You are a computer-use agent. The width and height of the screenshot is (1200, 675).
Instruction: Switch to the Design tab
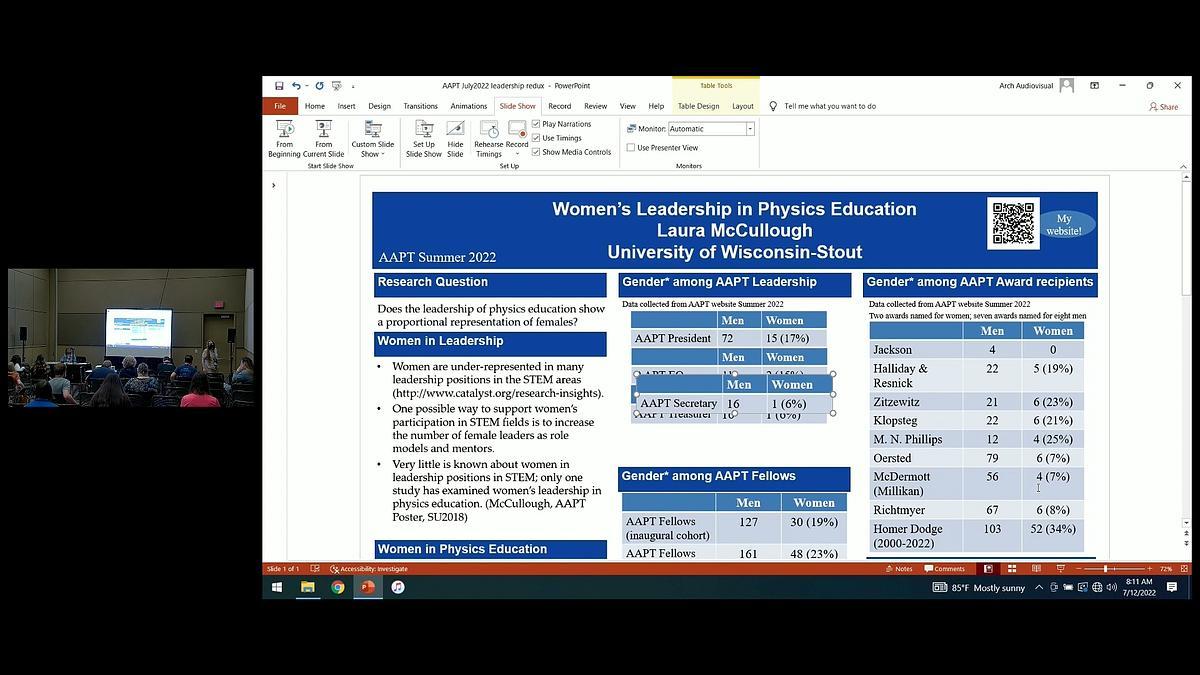tap(379, 106)
